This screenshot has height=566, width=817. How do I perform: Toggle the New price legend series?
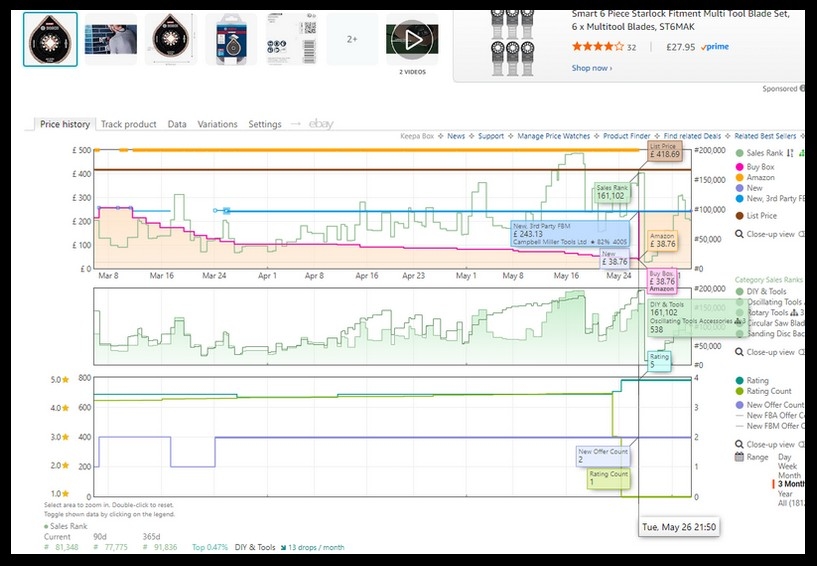tap(749, 188)
